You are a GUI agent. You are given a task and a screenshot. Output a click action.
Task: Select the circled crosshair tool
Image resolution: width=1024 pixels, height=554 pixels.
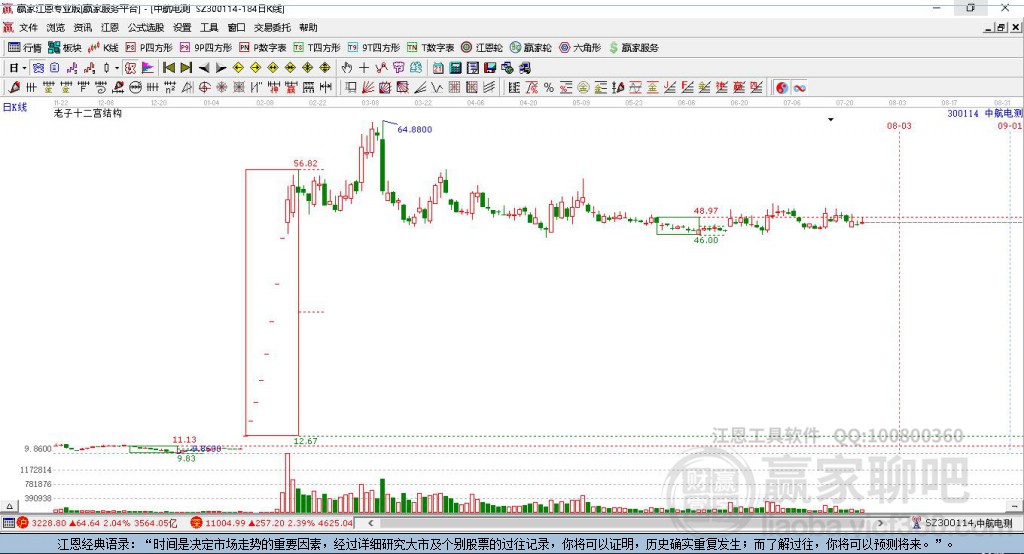pos(204,88)
